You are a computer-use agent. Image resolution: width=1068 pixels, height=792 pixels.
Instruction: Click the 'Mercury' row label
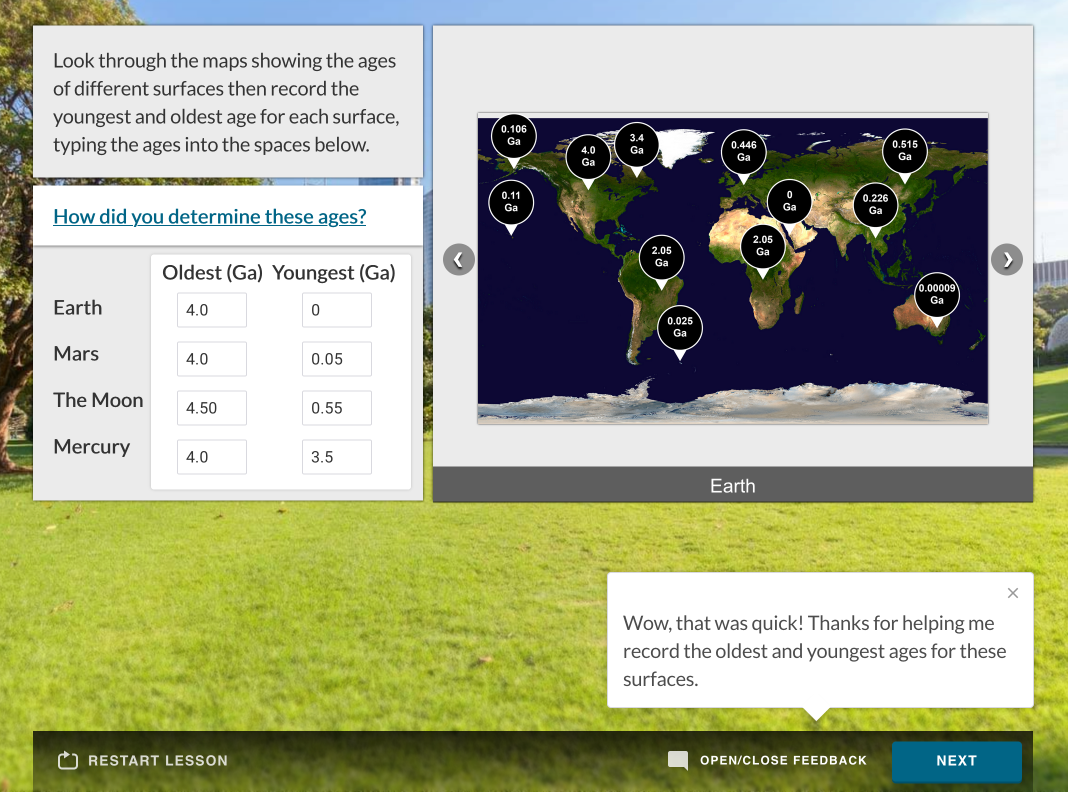pyautogui.click(x=91, y=447)
